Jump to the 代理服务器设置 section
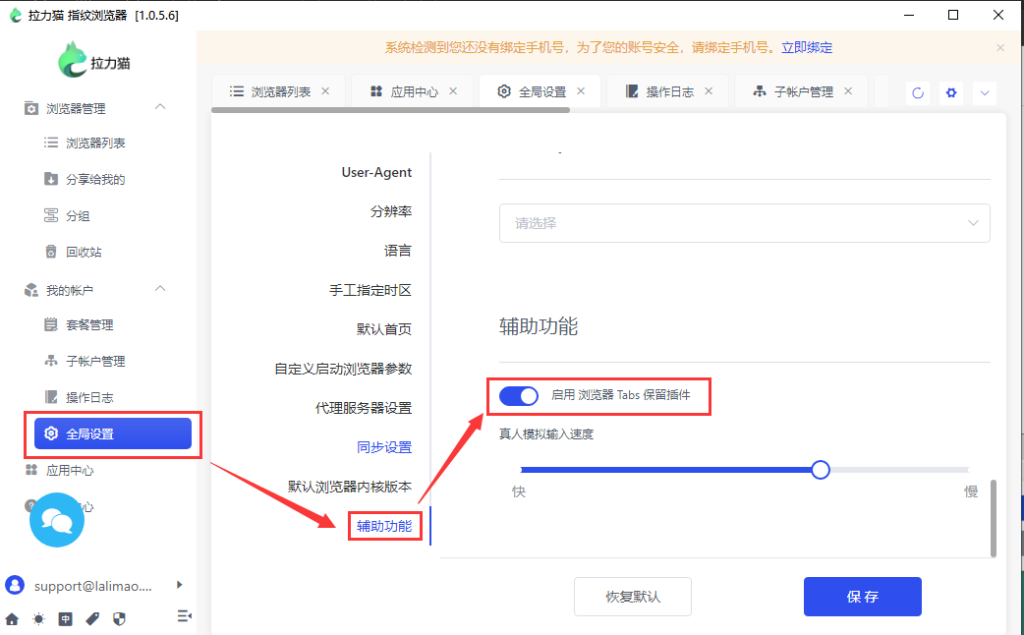 (x=363, y=408)
